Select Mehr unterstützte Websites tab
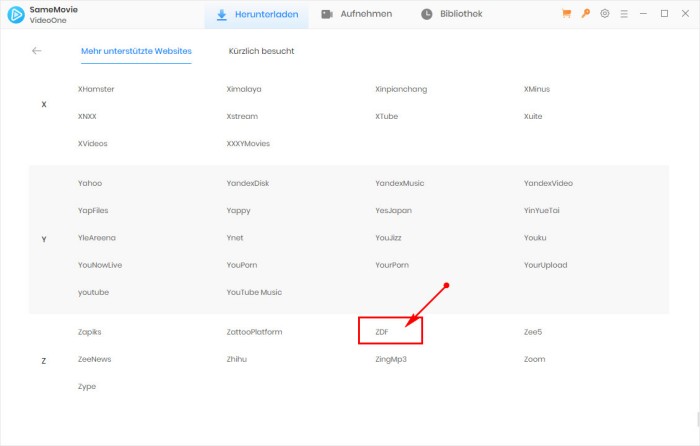Screen dimensions: 700x446 136,51
